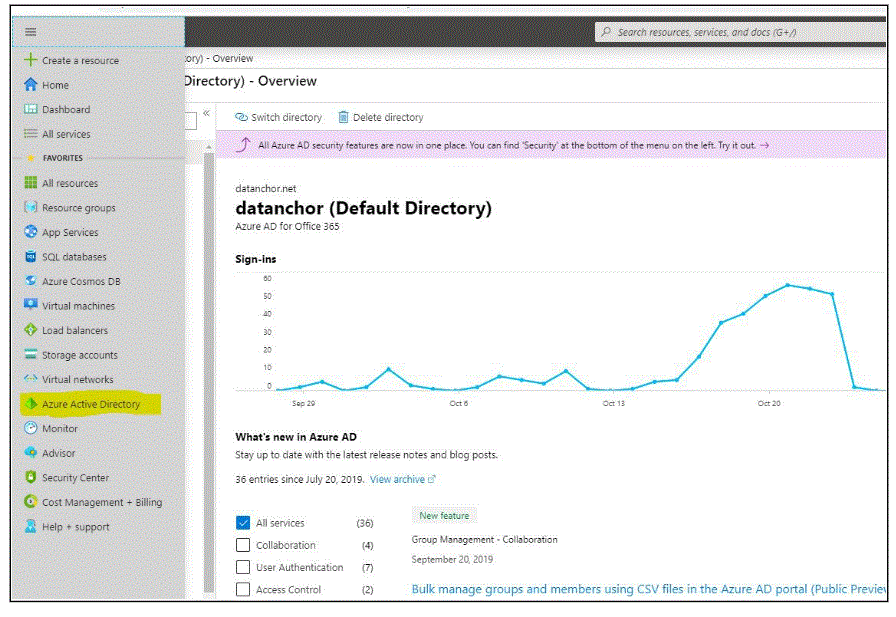Click the Create a resource plus icon

point(30,59)
